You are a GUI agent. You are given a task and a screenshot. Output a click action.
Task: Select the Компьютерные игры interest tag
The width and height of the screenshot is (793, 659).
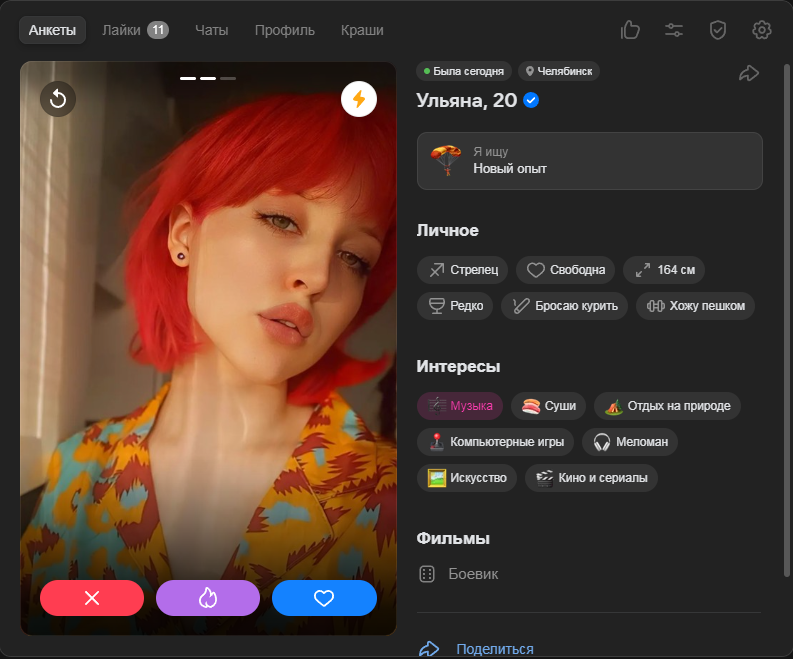coord(495,442)
